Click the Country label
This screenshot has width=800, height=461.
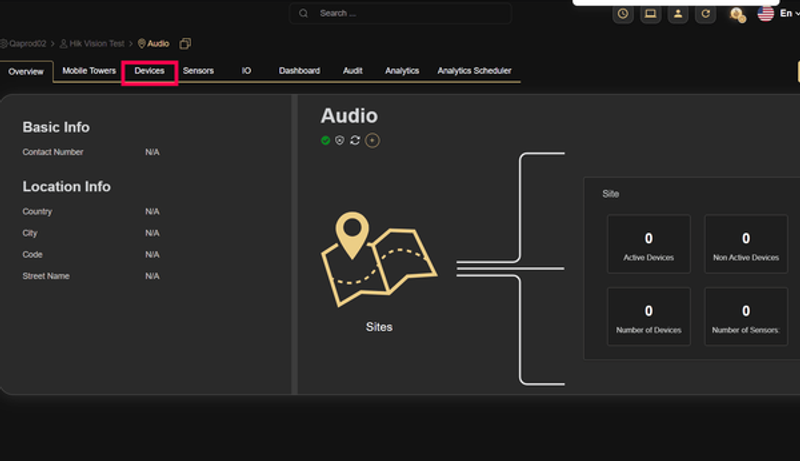coord(37,212)
